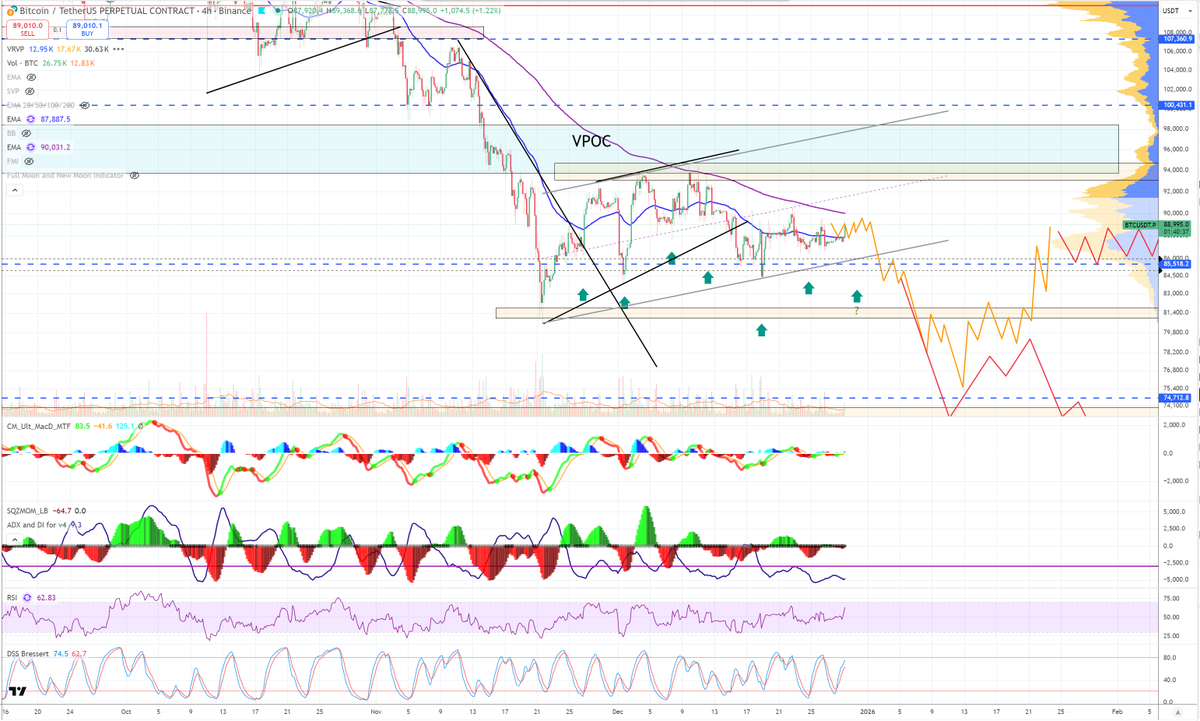Show the hidden FMI indicator via its eye icon
Viewport: 1200px width, 721px height.
(x=30, y=160)
